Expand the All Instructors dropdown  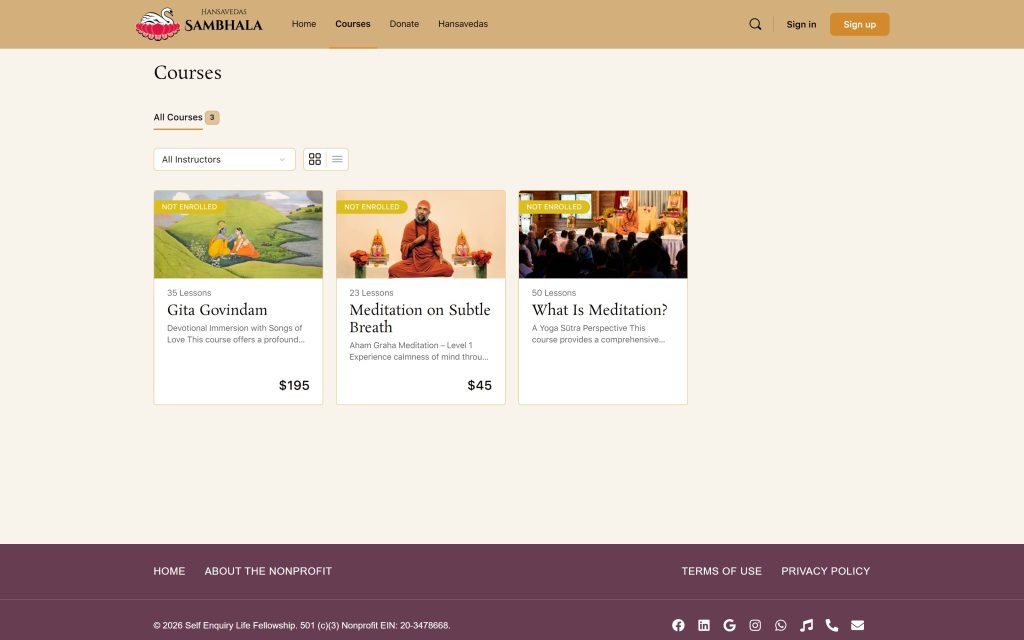(224, 159)
